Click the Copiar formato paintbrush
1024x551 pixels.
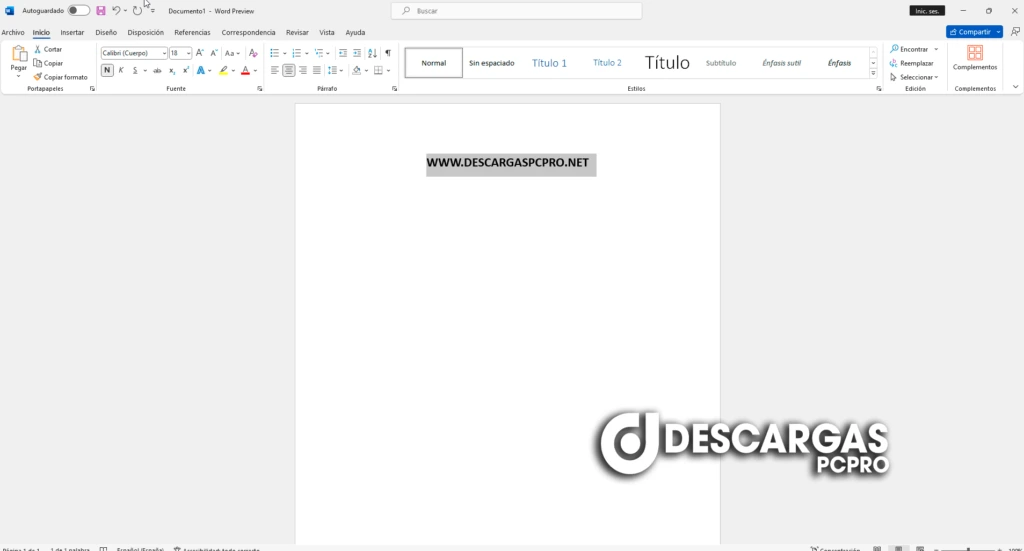click(x=61, y=77)
